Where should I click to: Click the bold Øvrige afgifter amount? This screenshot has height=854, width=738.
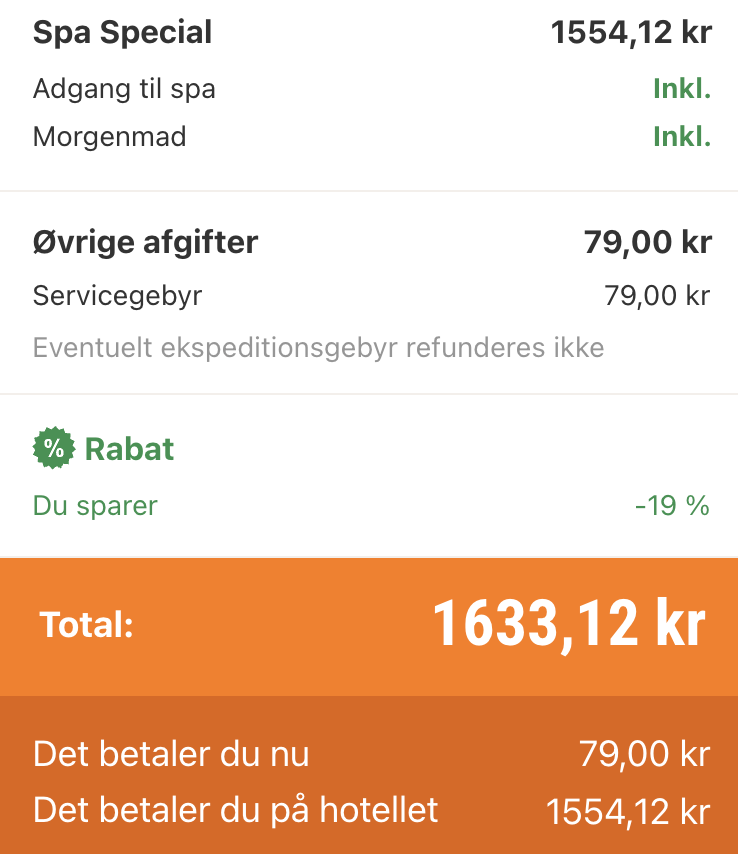click(x=646, y=242)
